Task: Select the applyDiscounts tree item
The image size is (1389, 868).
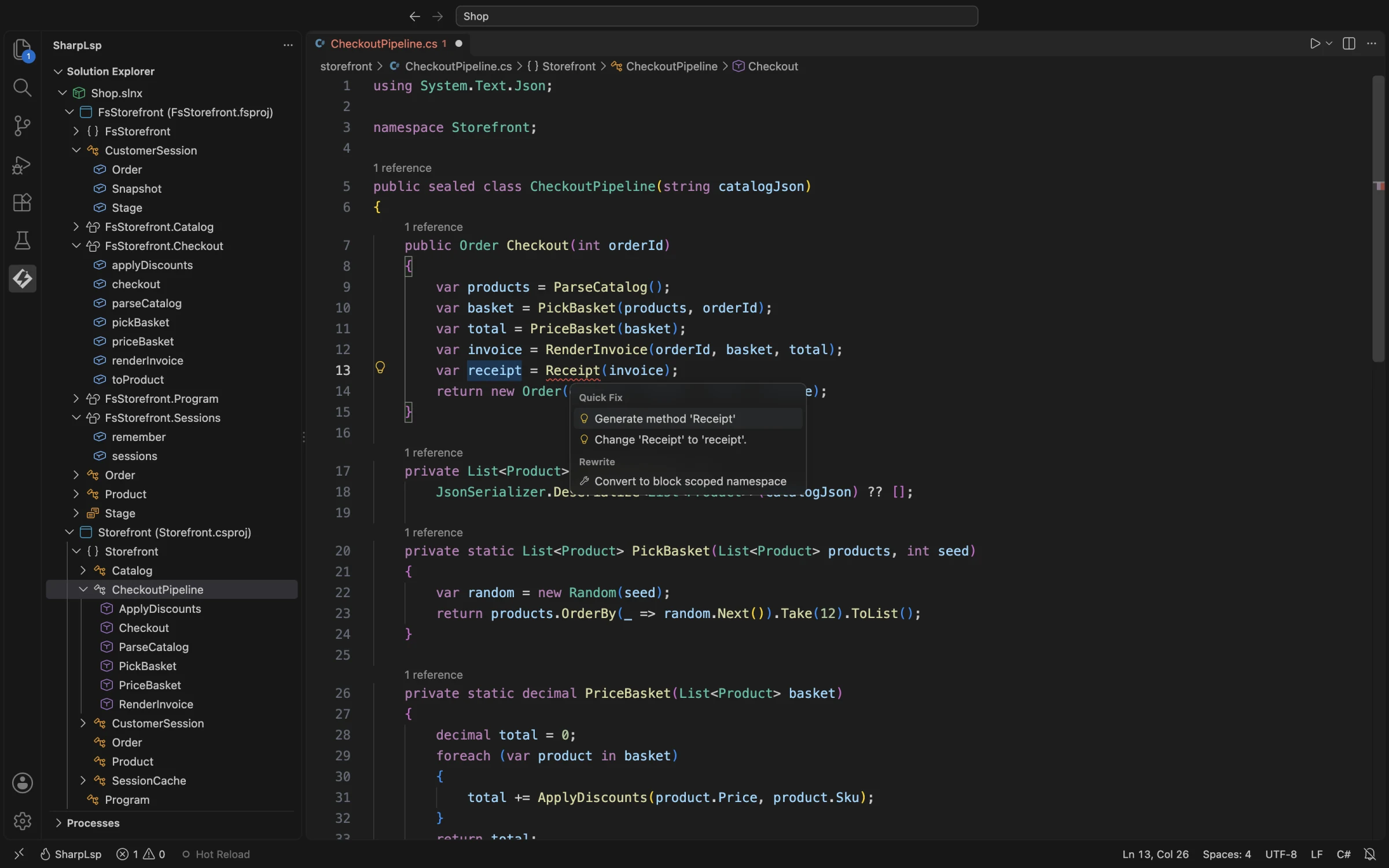Action: 152,265
